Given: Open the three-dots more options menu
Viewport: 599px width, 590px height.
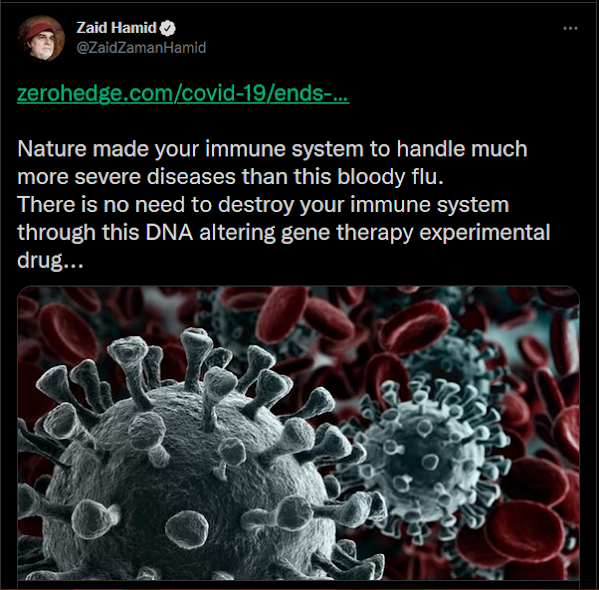Looking at the screenshot, I should coord(570,28).
